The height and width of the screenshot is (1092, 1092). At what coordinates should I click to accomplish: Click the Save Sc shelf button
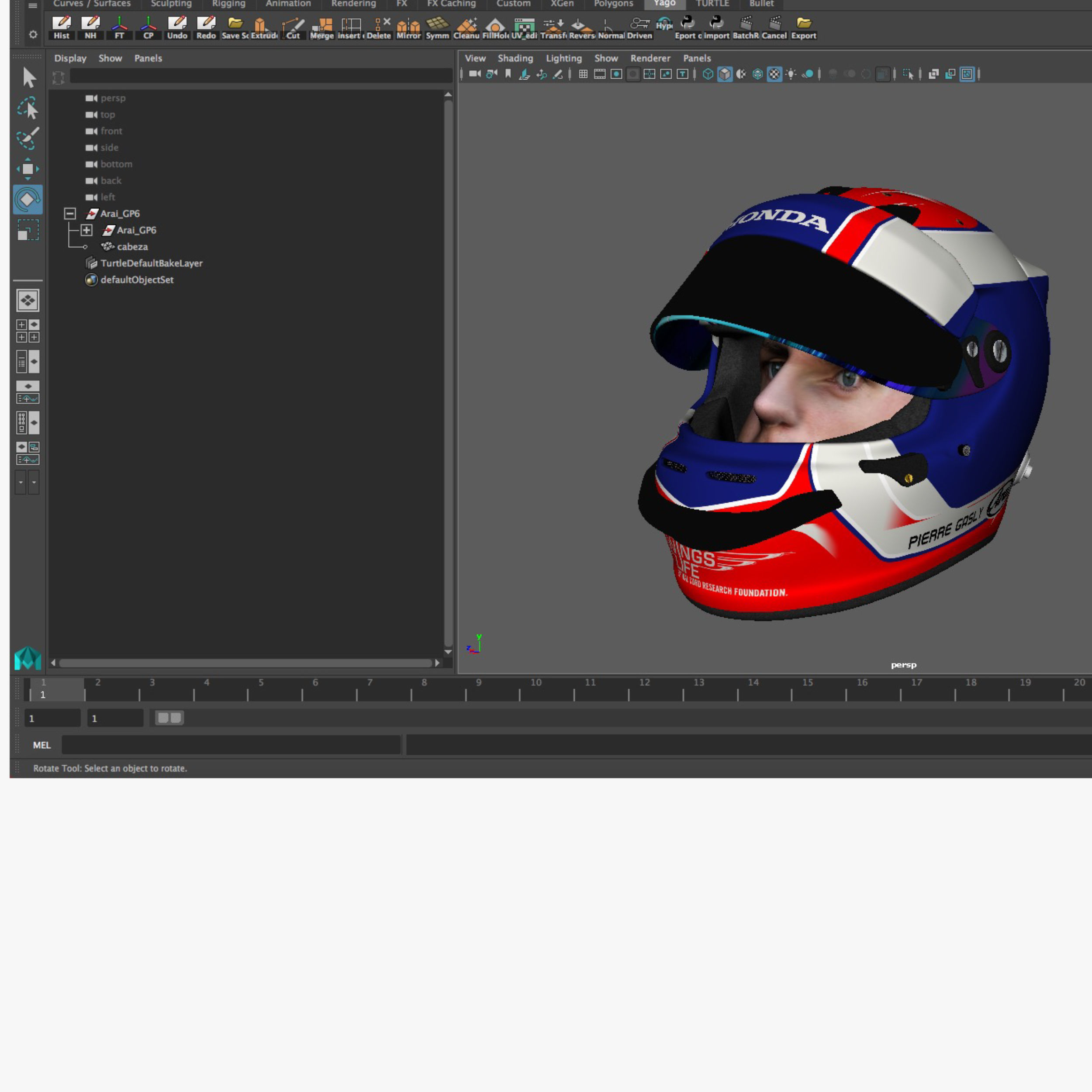[235, 28]
